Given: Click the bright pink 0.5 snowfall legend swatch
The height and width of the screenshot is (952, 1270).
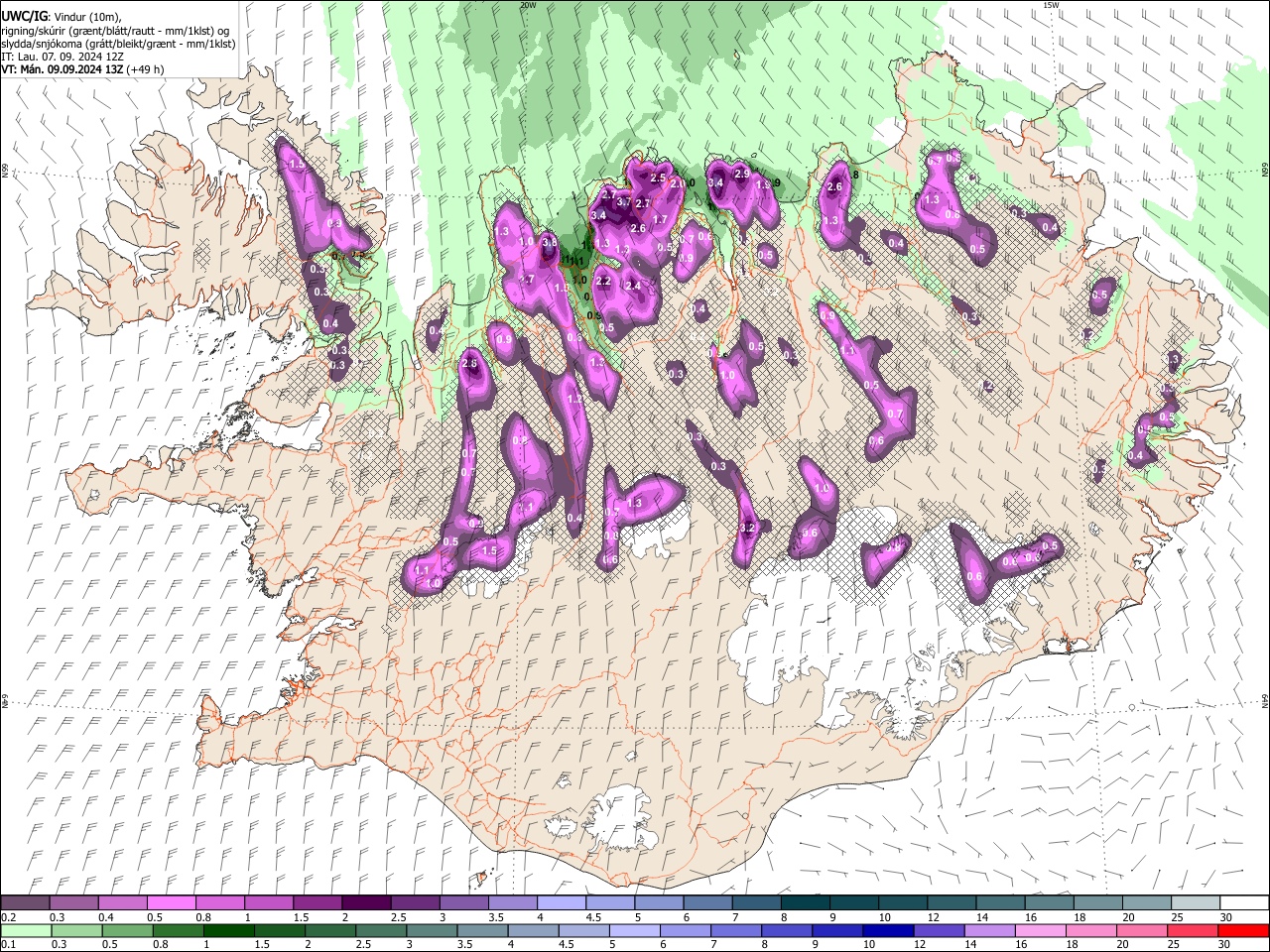Looking at the screenshot, I should click(x=171, y=903).
